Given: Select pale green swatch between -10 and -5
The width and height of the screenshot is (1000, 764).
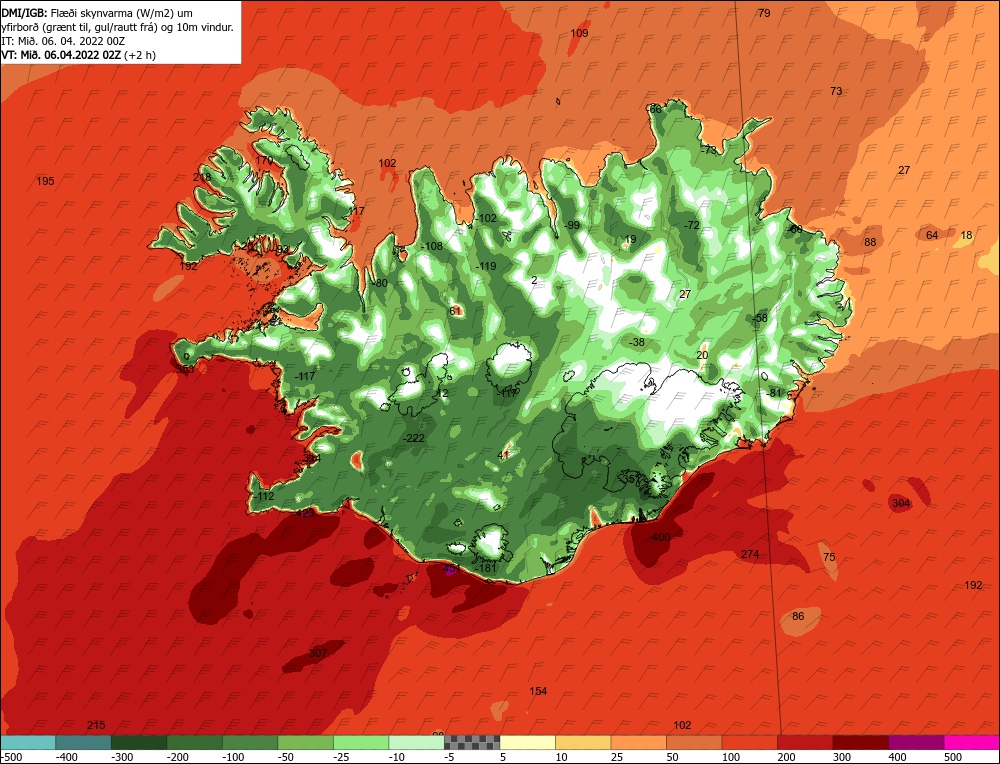Looking at the screenshot, I should point(416,742).
